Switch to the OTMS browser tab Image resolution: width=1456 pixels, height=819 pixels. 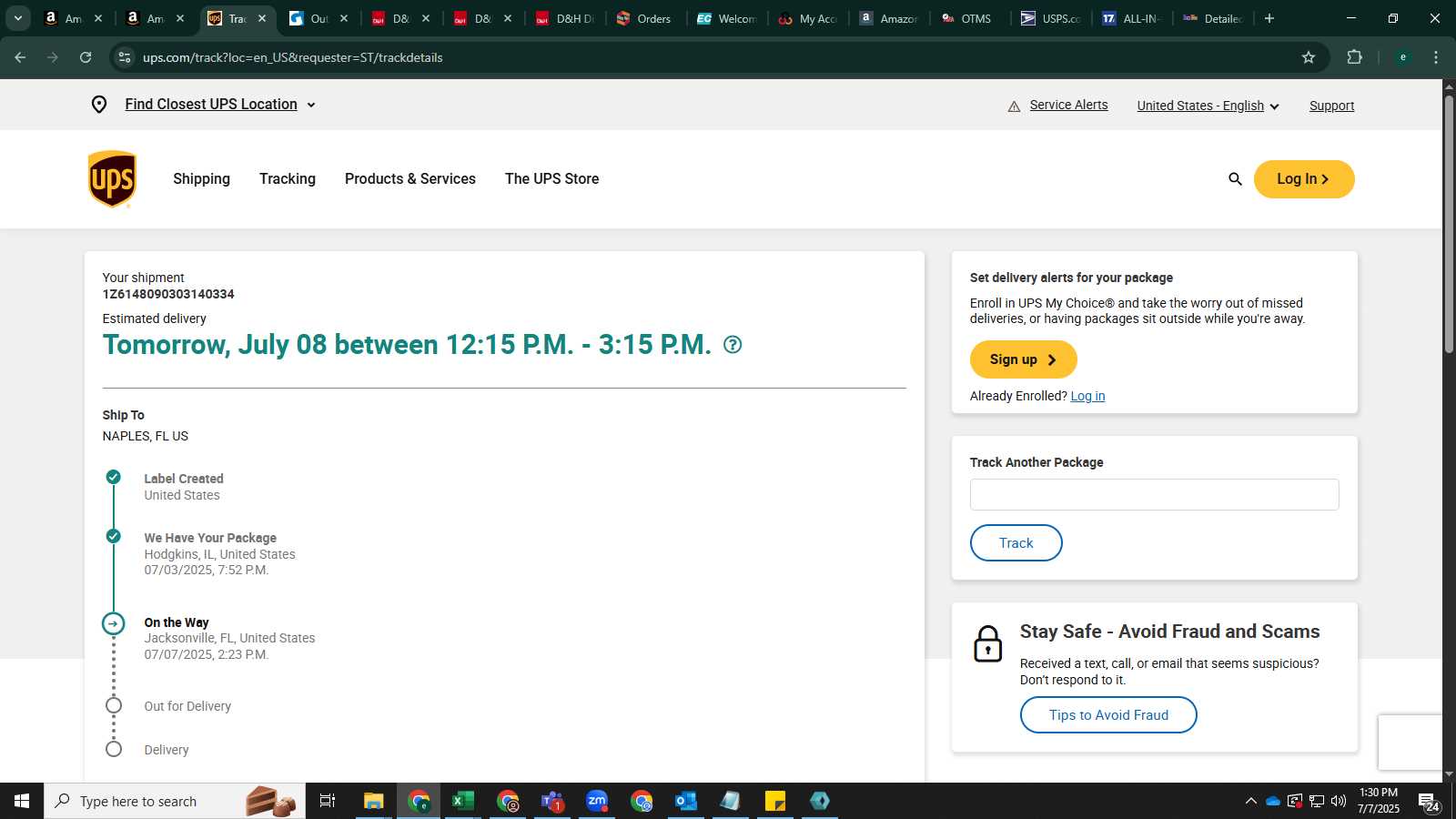pos(968,18)
